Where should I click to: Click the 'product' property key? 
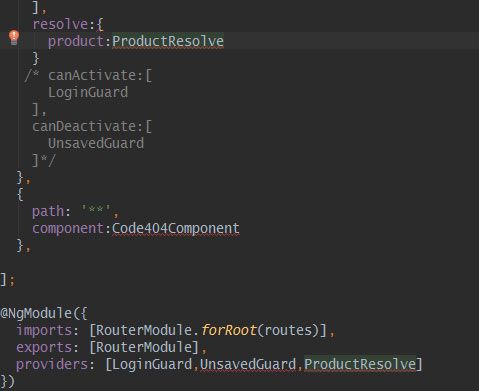(x=76, y=42)
